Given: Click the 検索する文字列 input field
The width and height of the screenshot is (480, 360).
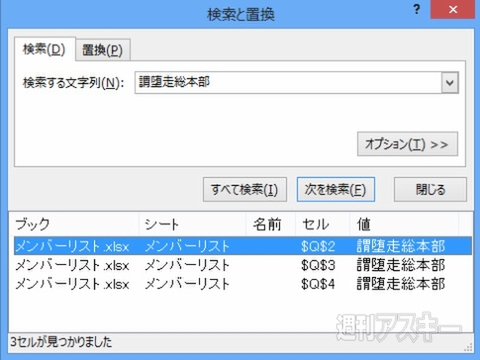Looking at the screenshot, I should click(x=288, y=82).
